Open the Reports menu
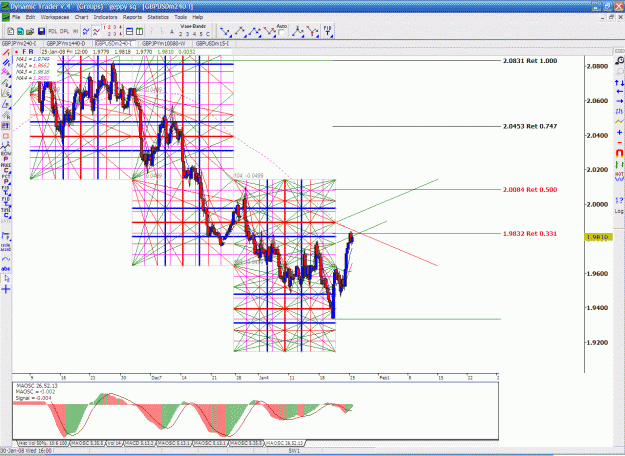 [x=132, y=17]
